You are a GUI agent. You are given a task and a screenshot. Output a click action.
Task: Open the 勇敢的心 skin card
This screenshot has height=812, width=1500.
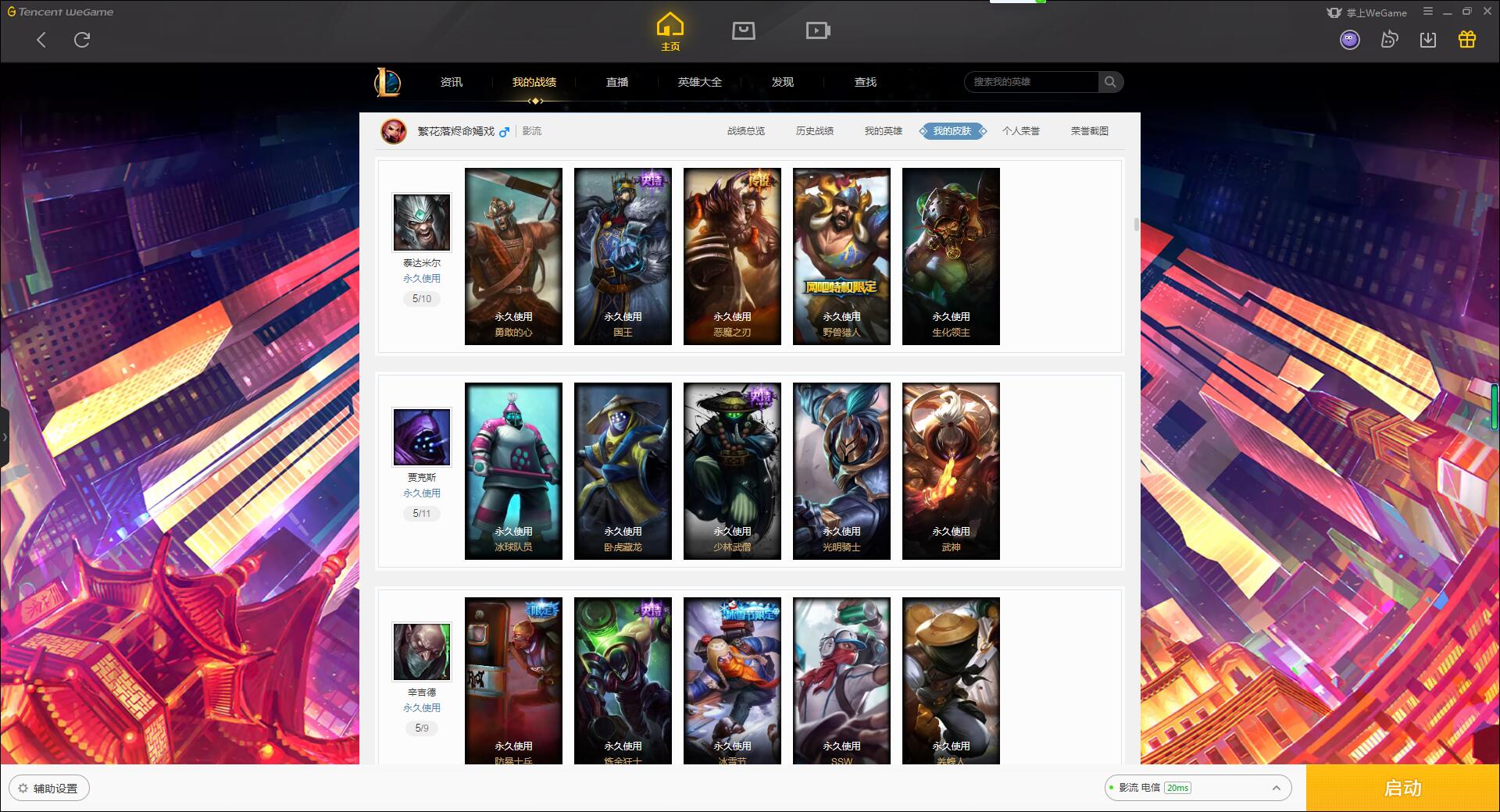(513, 256)
